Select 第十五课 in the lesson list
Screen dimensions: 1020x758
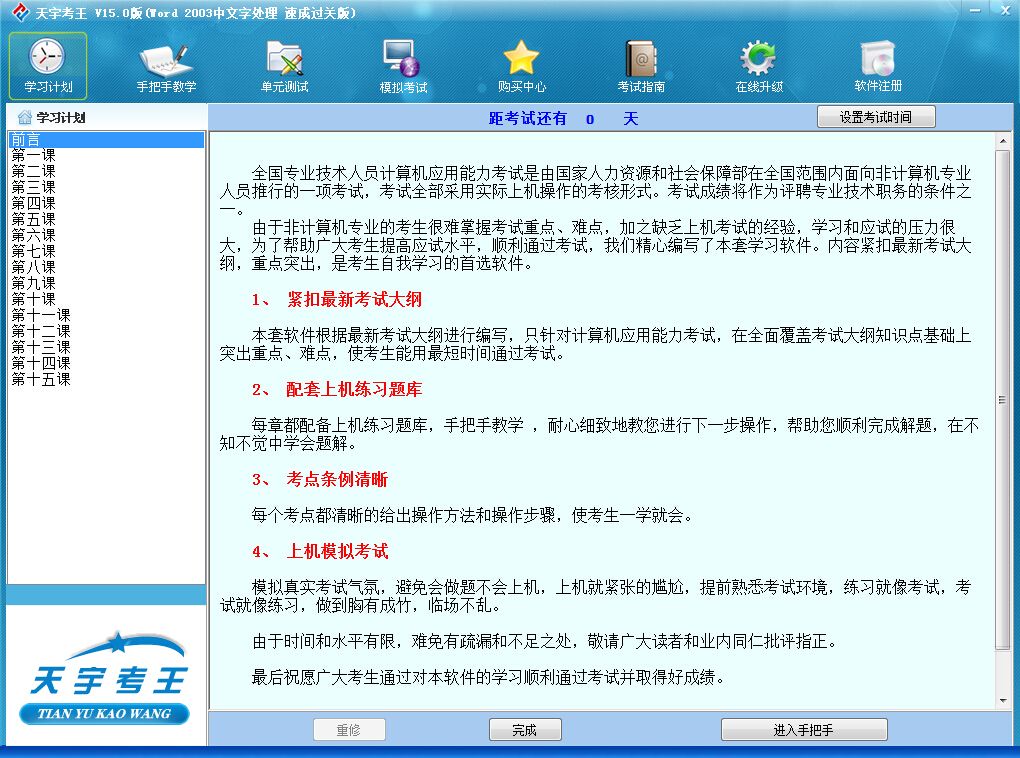[106, 379]
